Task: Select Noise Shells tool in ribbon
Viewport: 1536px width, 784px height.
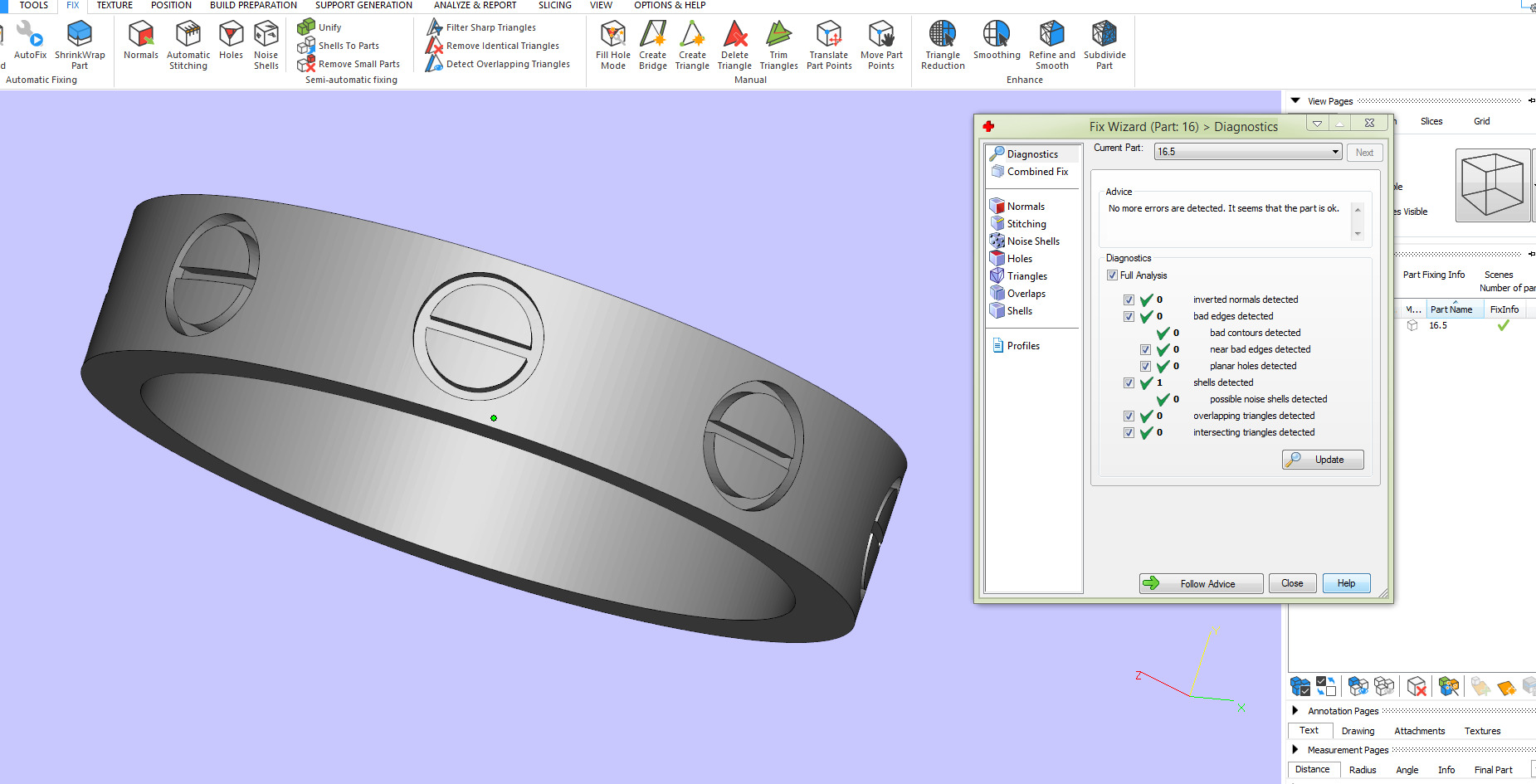Action: (x=266, y=45)
